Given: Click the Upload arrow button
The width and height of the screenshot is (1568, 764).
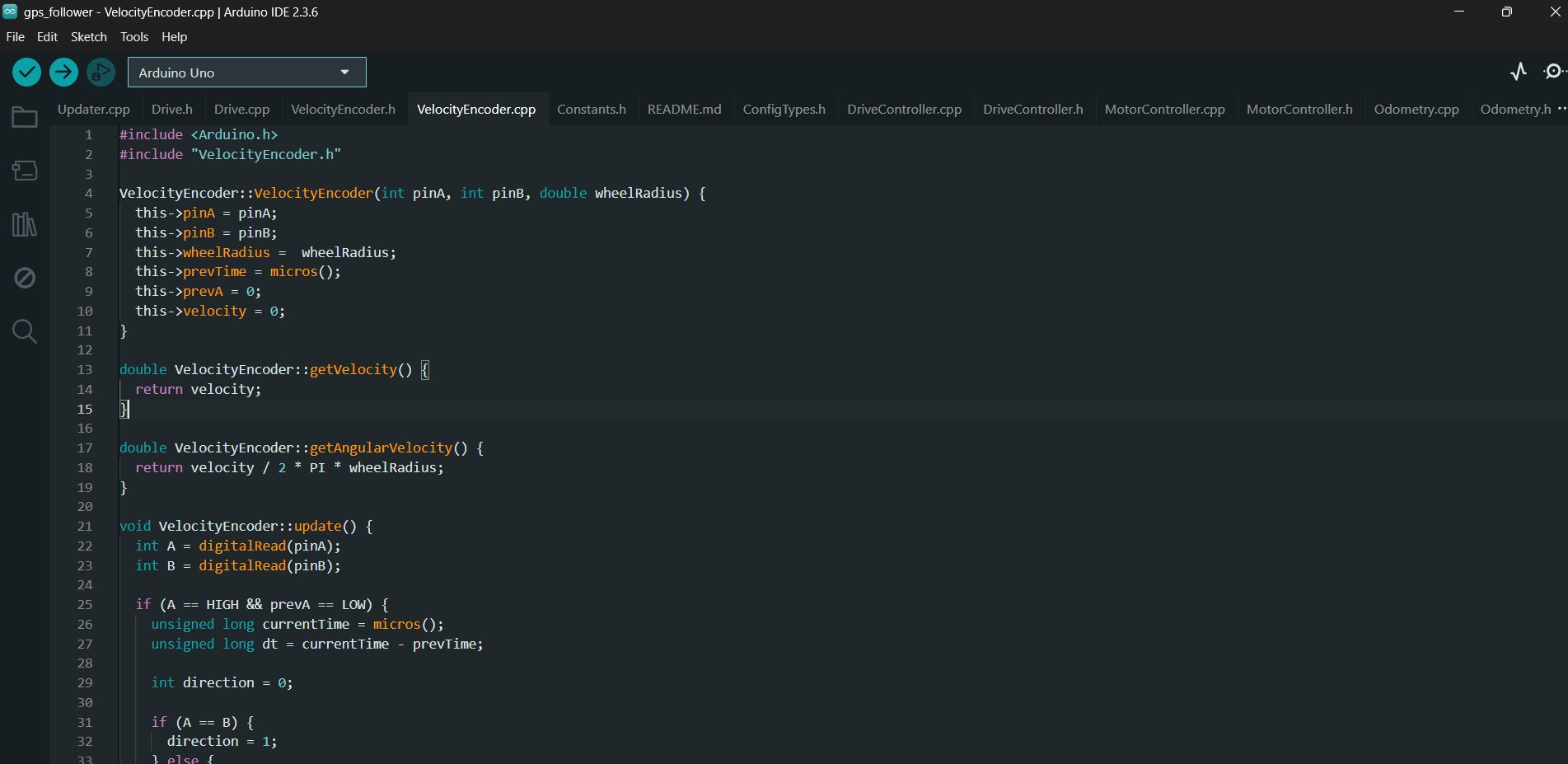Looking at the screenshot, I should (63, 73).
